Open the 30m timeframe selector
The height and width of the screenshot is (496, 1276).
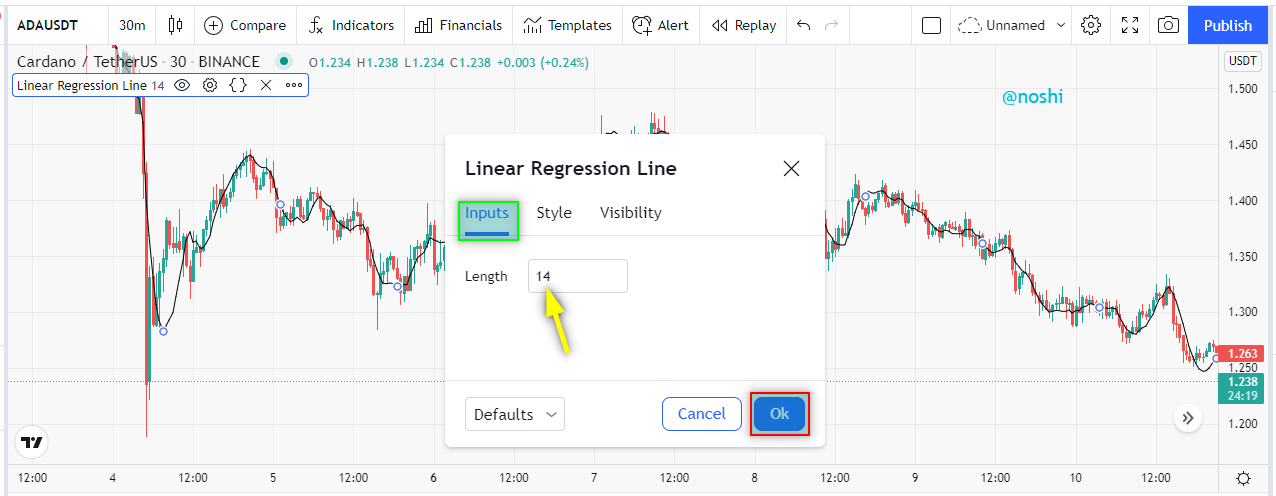[x=131, y=25]
